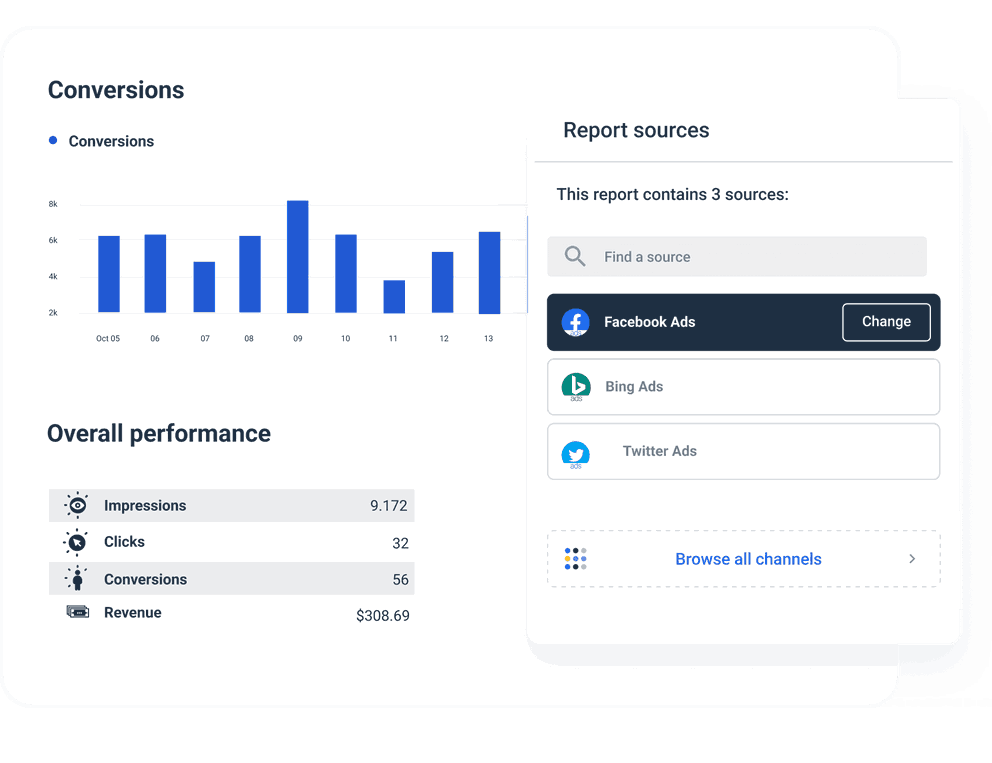Image resolution: width=992 pixels, height=763 pixels.
Task: Click the search magnifier icon
Action: click(575, 256)
